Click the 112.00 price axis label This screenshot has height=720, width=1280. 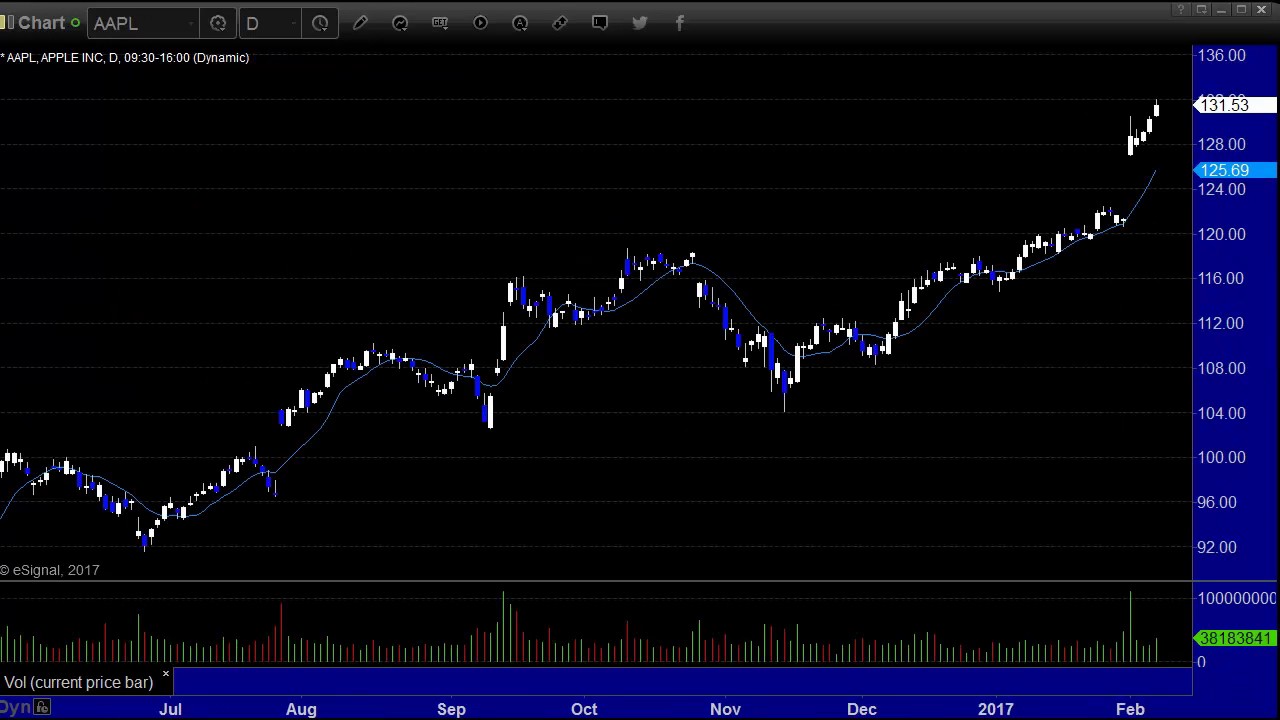click(1222, 323)
